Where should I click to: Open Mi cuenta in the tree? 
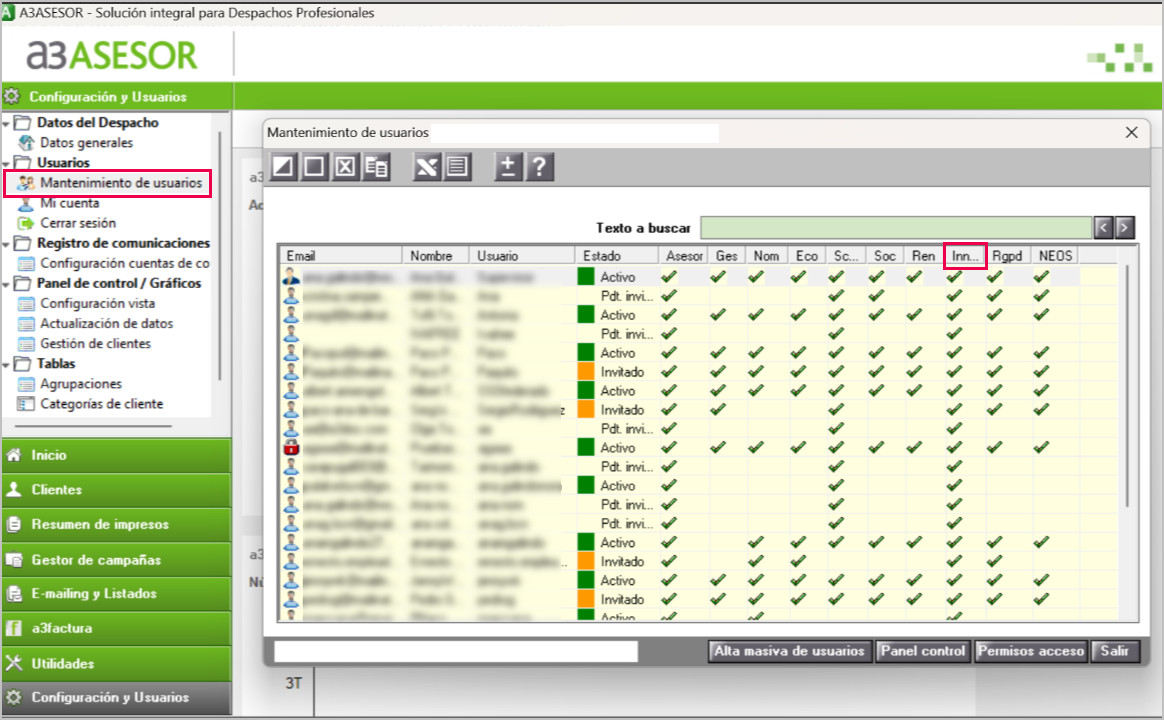click(69, 203)
